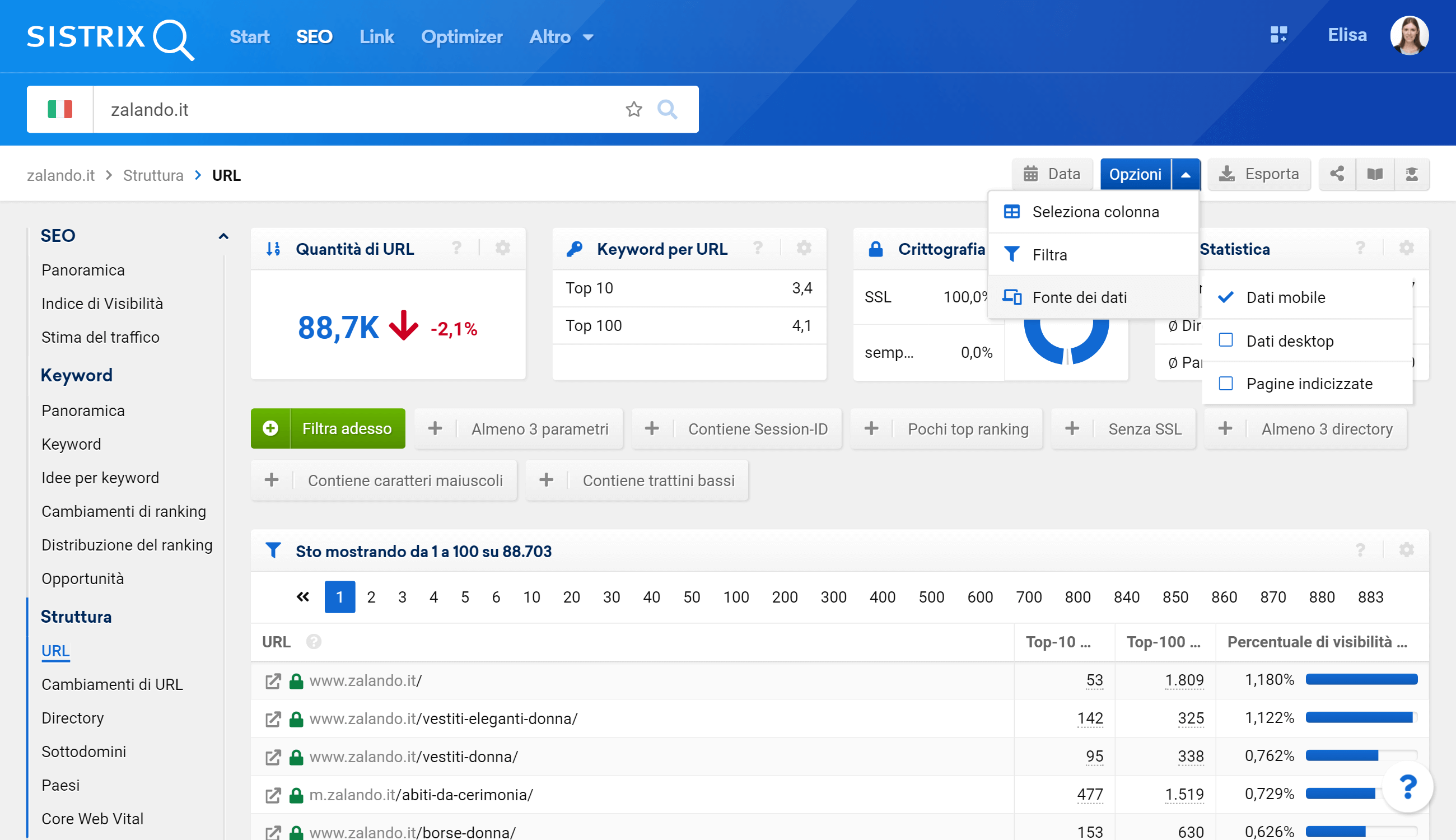Open Fonte dei dati submenu
Image resolution: width=1456 pixels, height=840 pixels.
click(x=1093, y=297)
